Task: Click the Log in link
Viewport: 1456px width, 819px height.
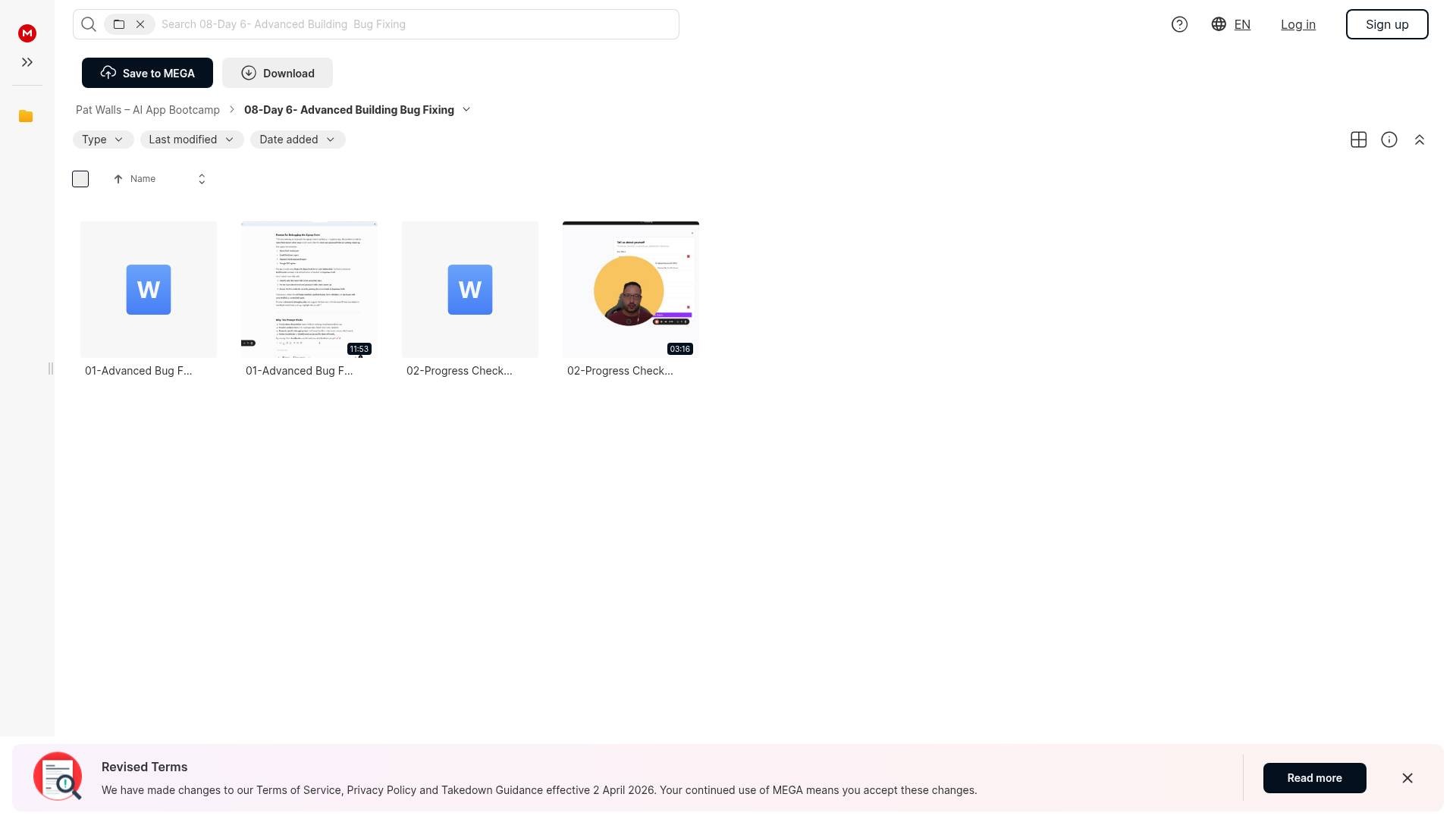Action: (1298, 24)
